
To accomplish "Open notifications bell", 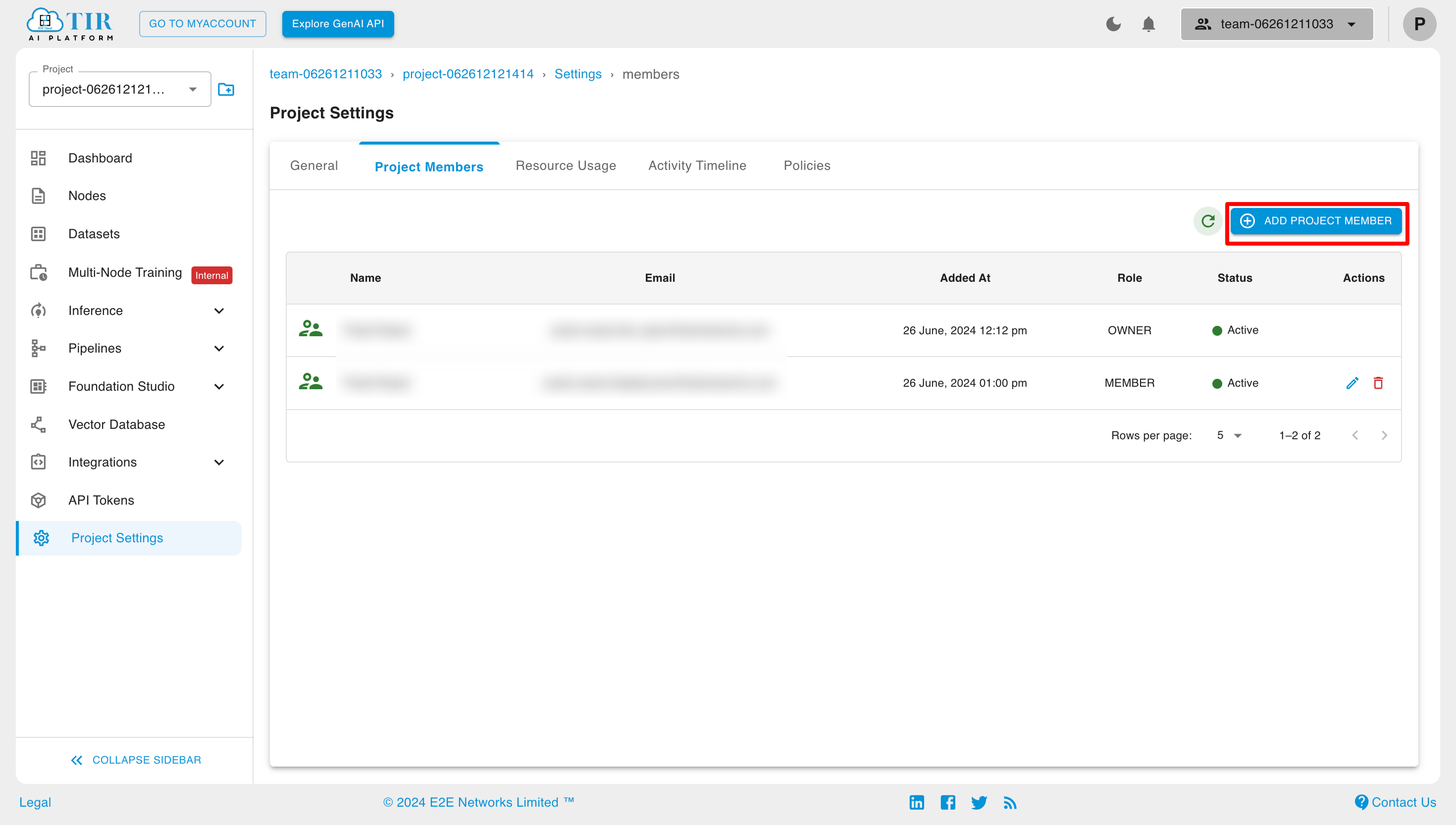I will click(1148, 24).
